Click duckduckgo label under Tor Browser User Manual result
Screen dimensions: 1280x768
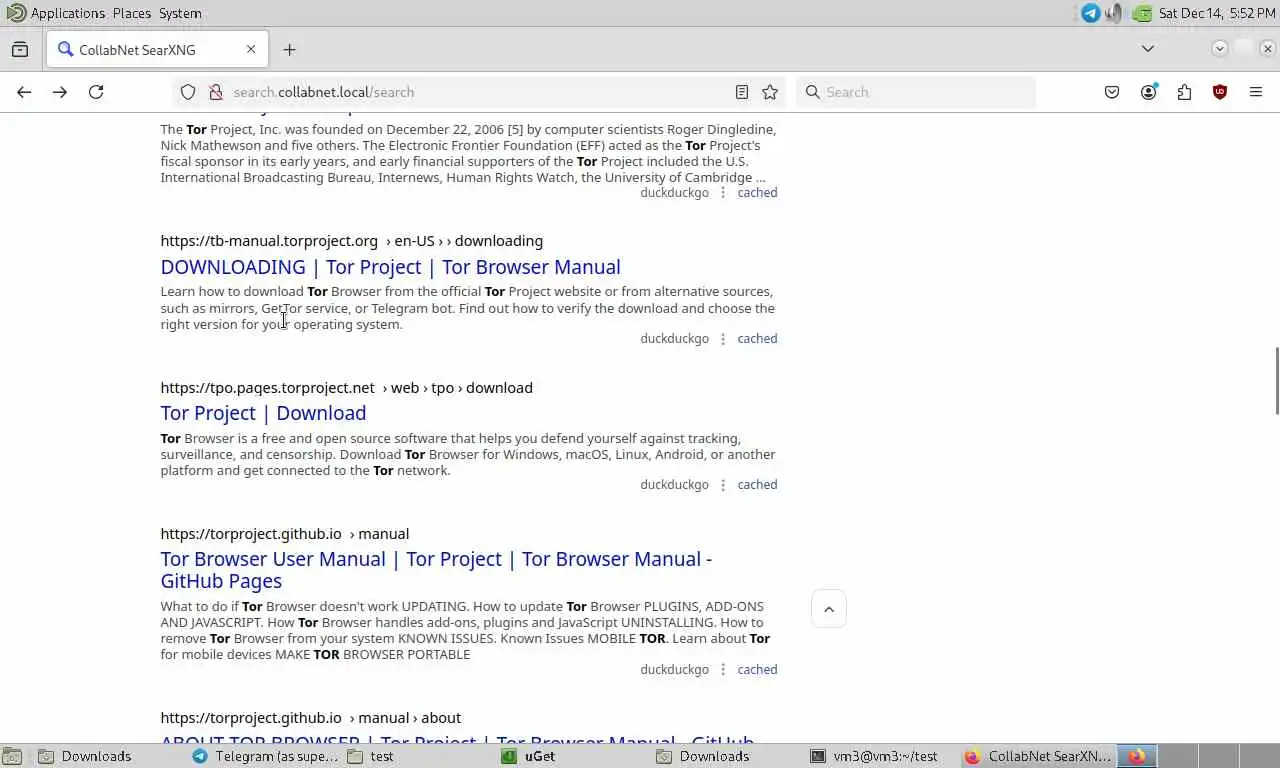tap(674, 669)
